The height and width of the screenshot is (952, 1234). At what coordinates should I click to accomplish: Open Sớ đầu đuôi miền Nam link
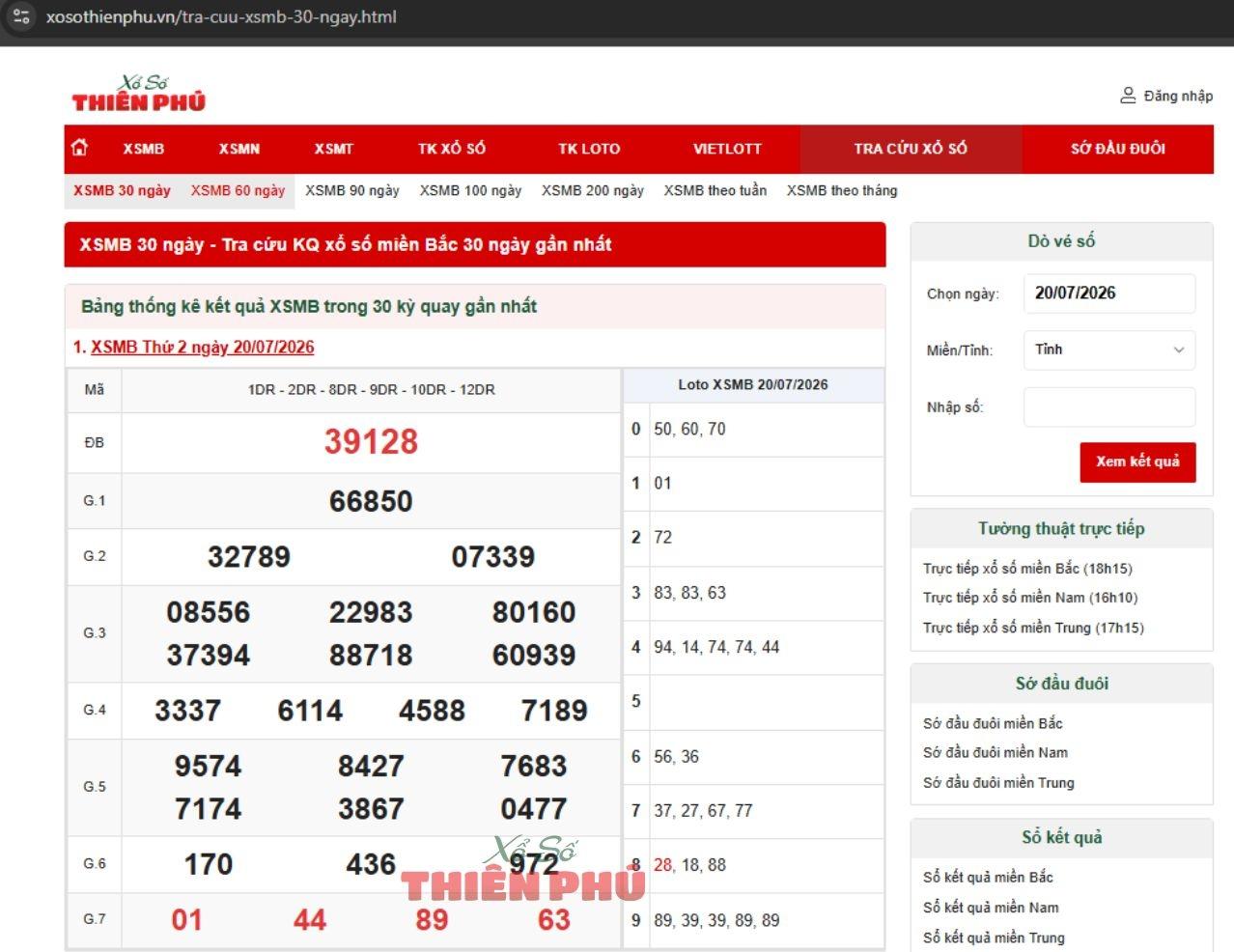point(996,752)
